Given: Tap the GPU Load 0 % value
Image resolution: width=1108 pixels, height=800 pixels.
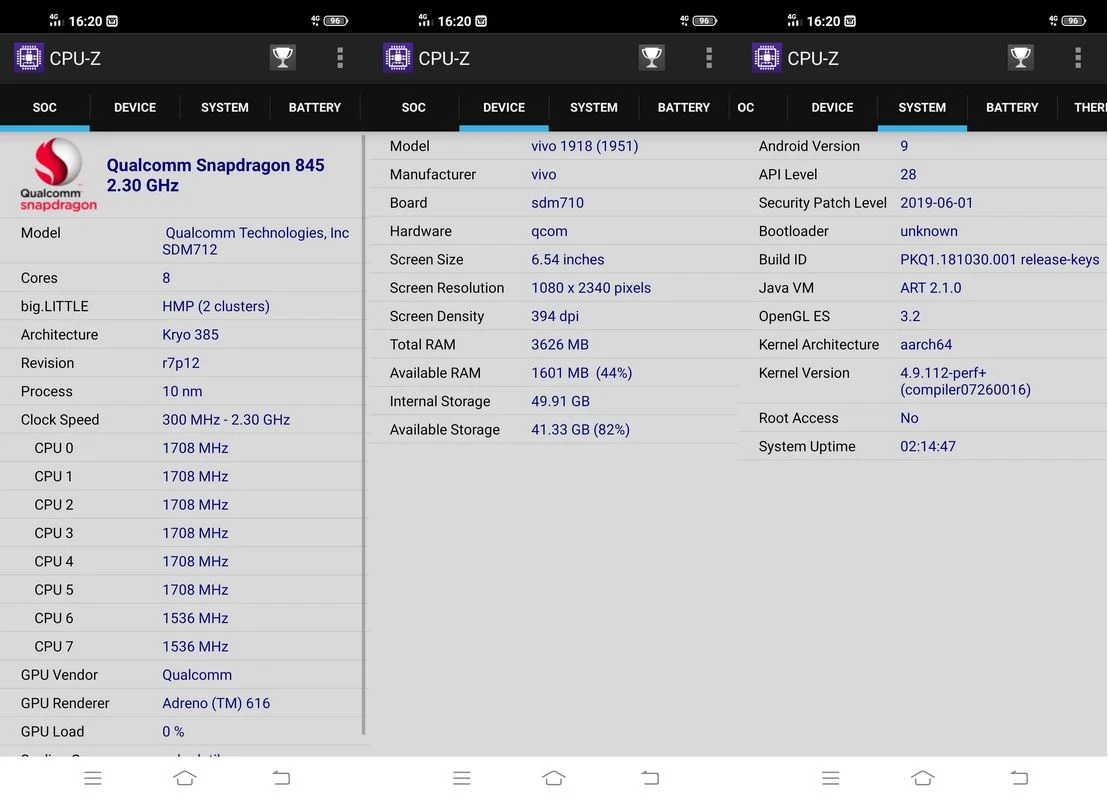Looking at the screenshot, I should point(173,731).
